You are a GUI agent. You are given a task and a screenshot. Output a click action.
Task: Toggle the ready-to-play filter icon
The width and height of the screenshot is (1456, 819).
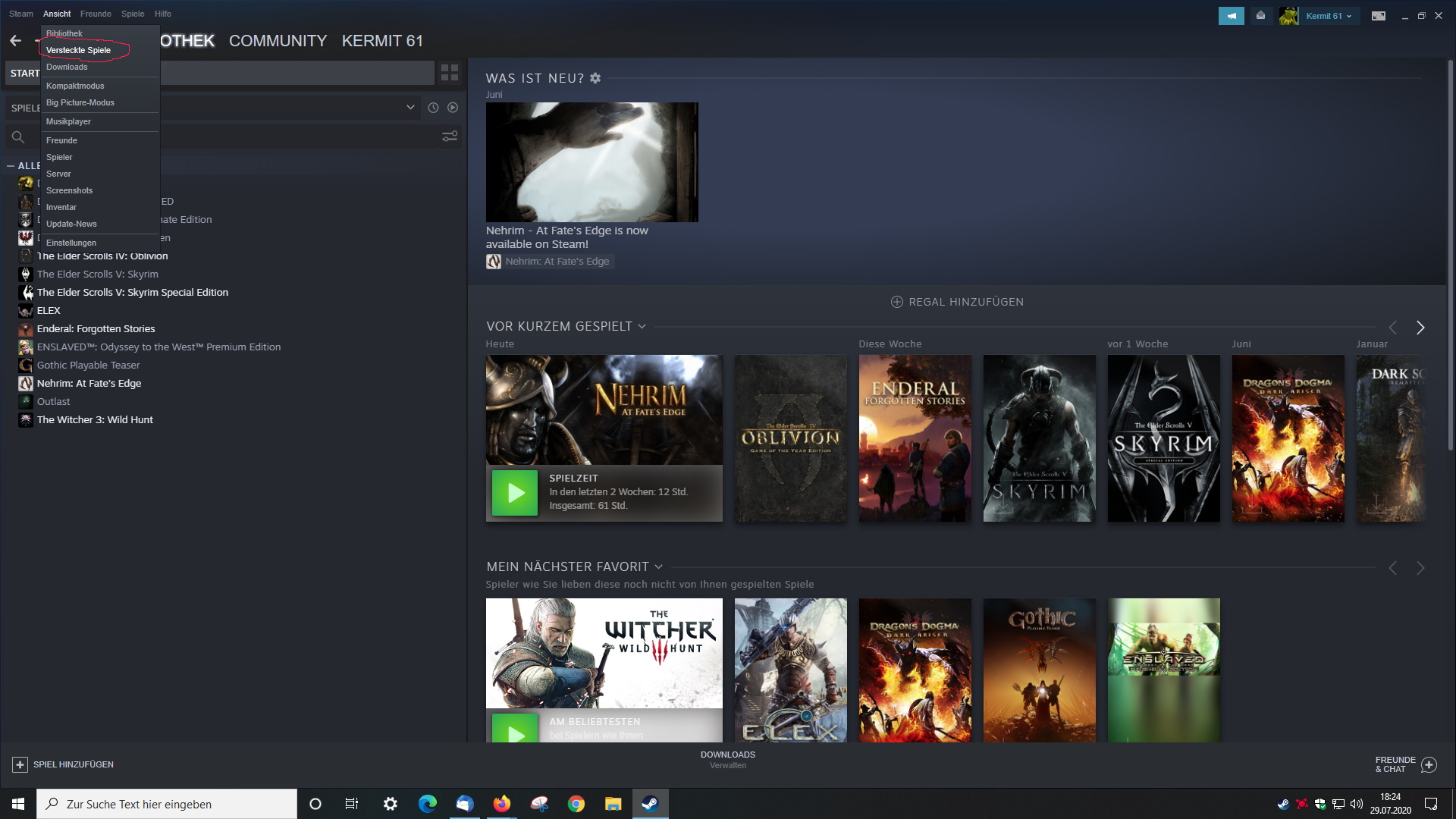[x=453, y=108]
